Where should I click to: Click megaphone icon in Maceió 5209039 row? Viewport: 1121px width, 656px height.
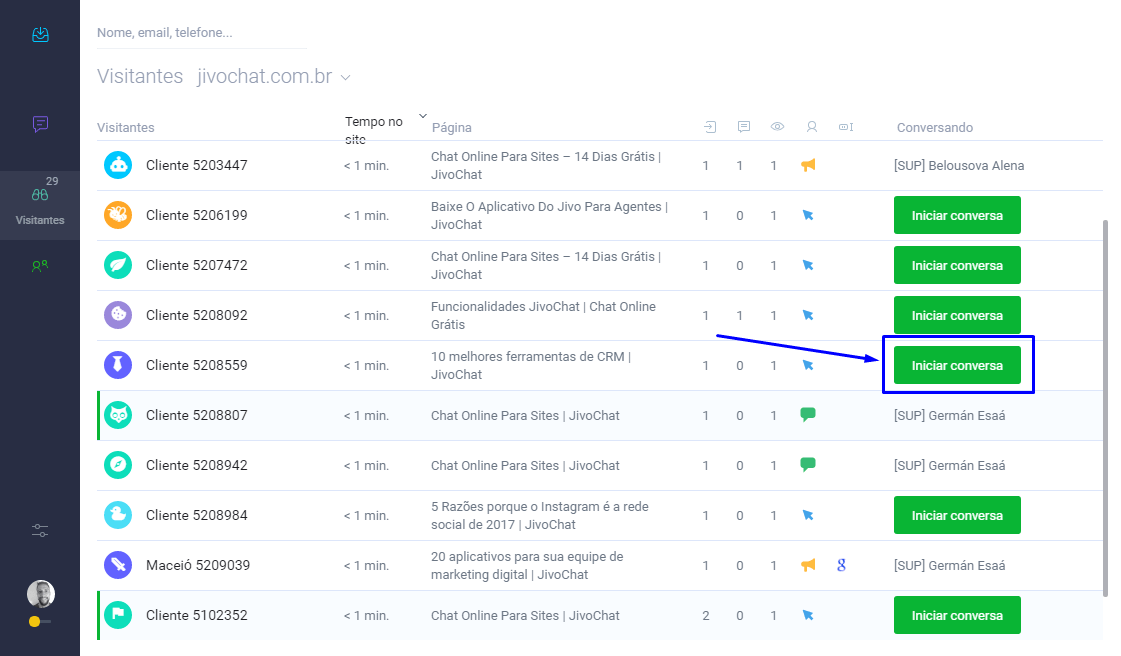(x=808, y=565)
